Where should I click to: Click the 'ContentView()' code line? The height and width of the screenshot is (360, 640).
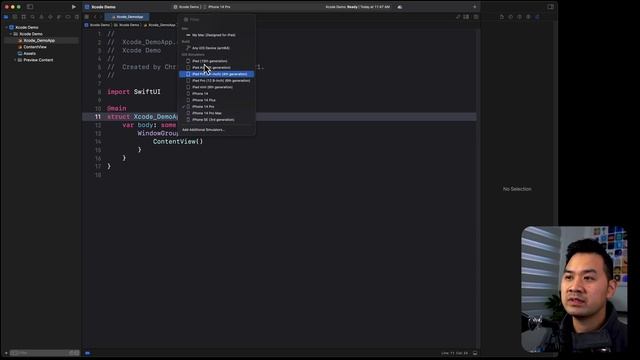click(x=178, y=142)
